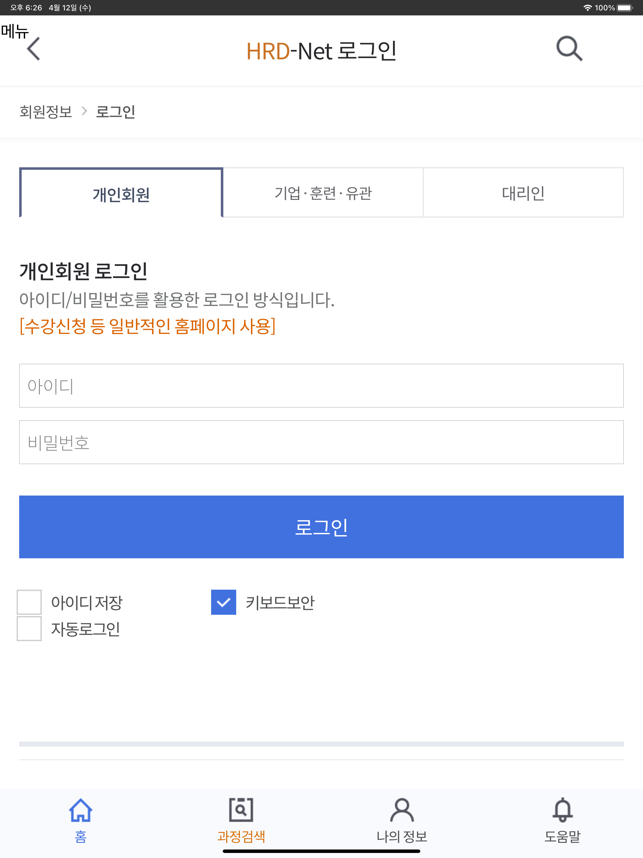
Task: Open 회원정보 breadcrumb link
Action: [x=46, y=112]
